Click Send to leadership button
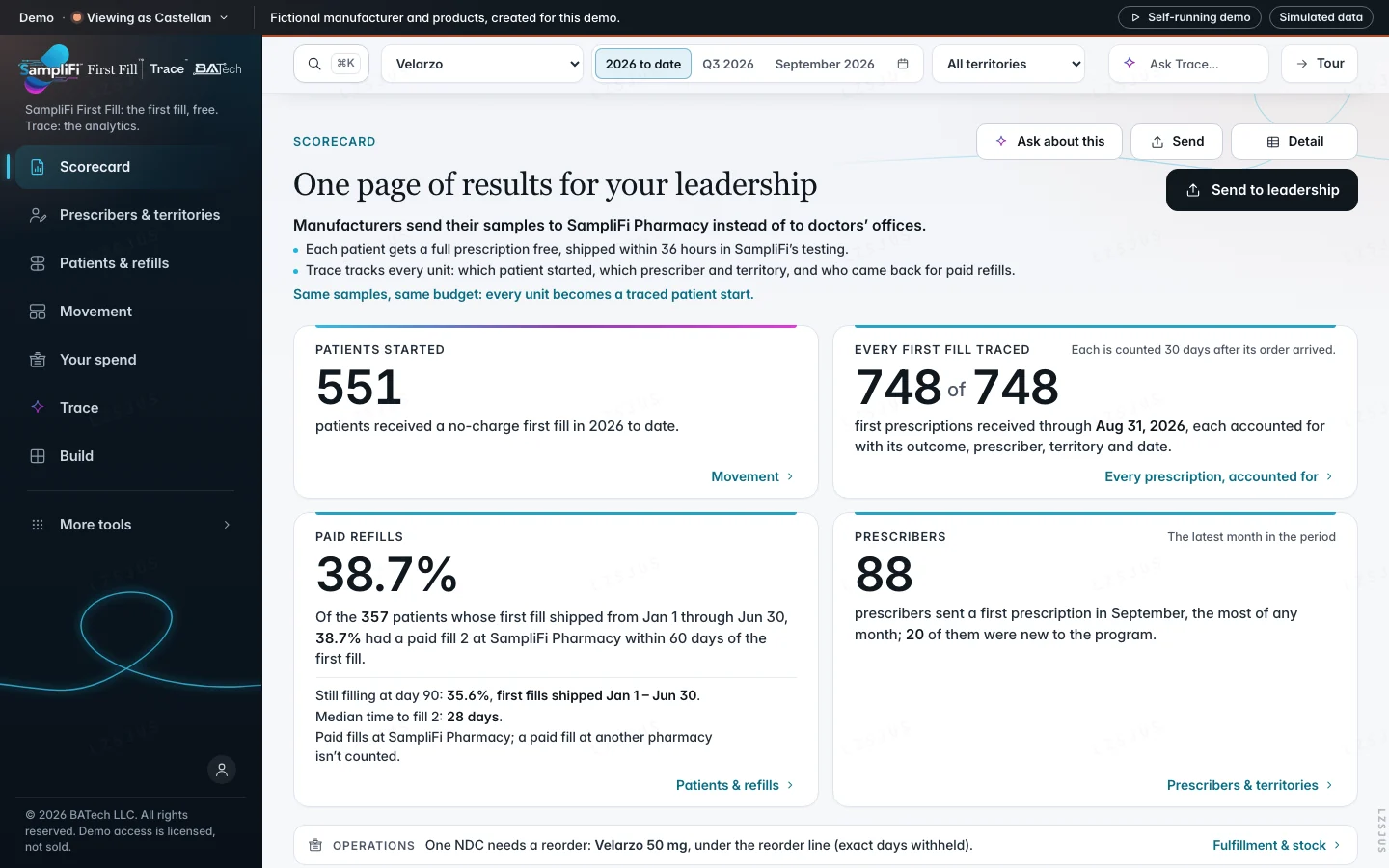 point(1262,190)
